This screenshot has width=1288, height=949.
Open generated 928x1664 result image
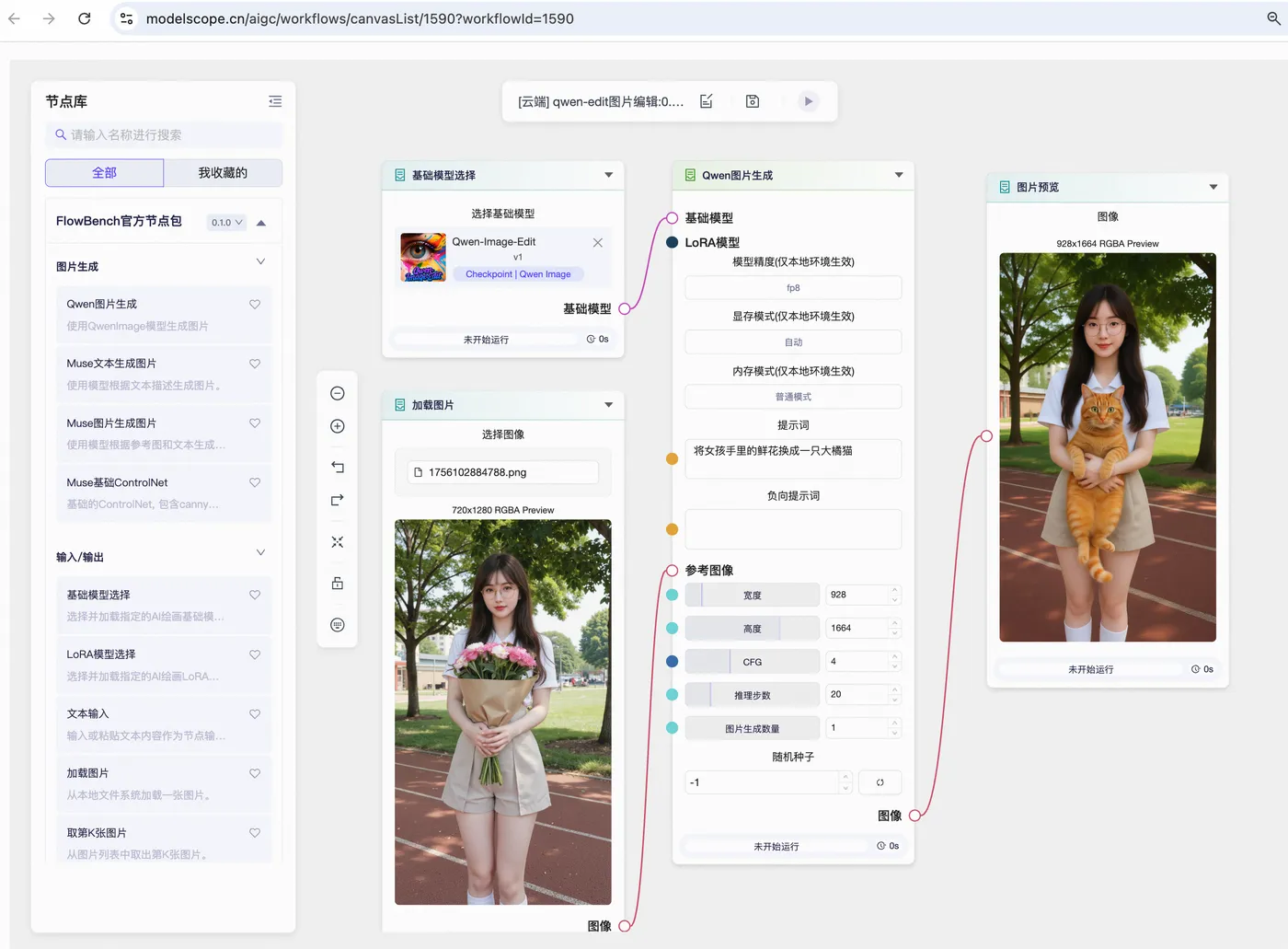1108,447
